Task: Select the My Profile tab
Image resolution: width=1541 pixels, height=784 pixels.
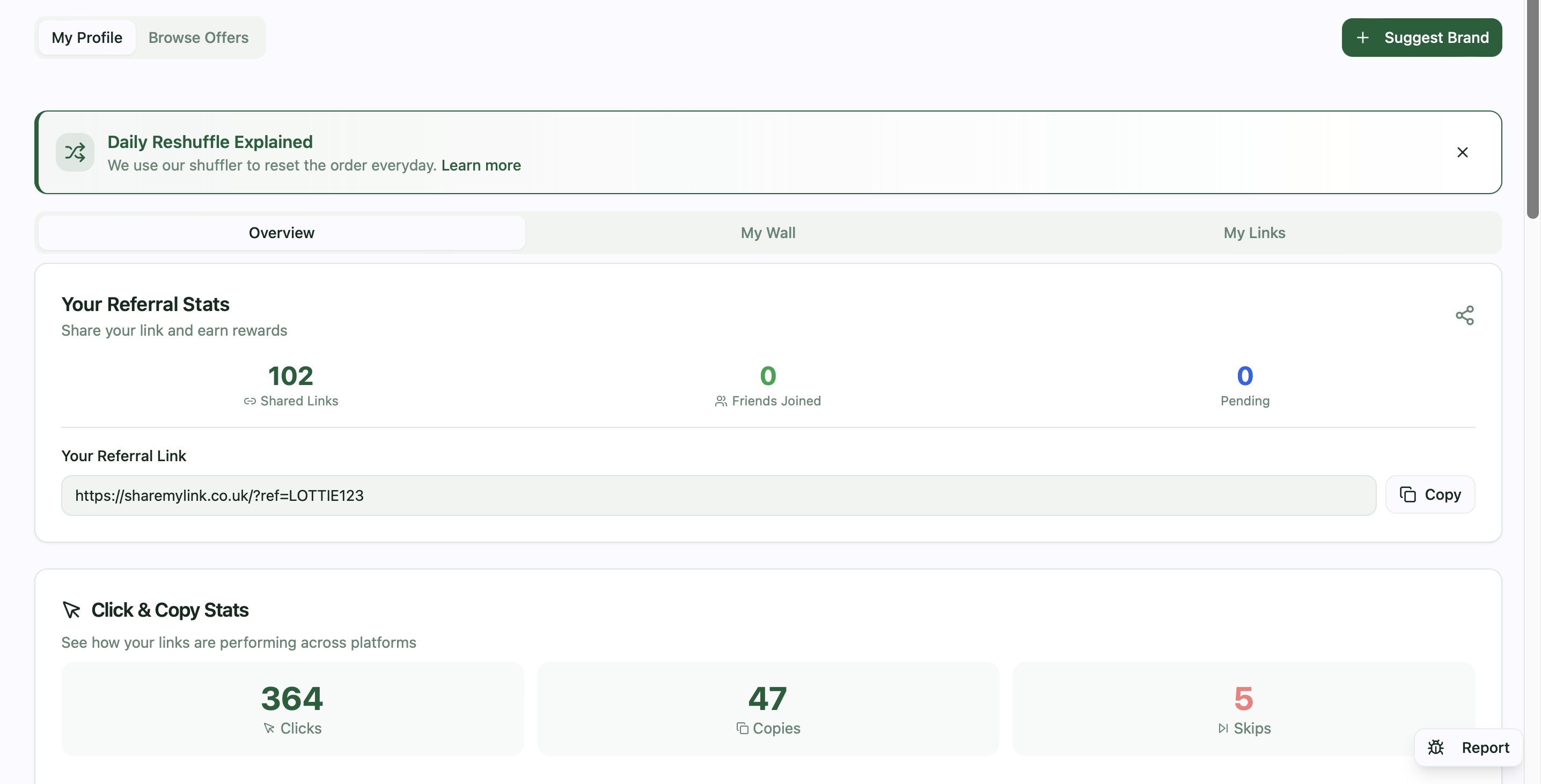Action: tap(87, 37)
